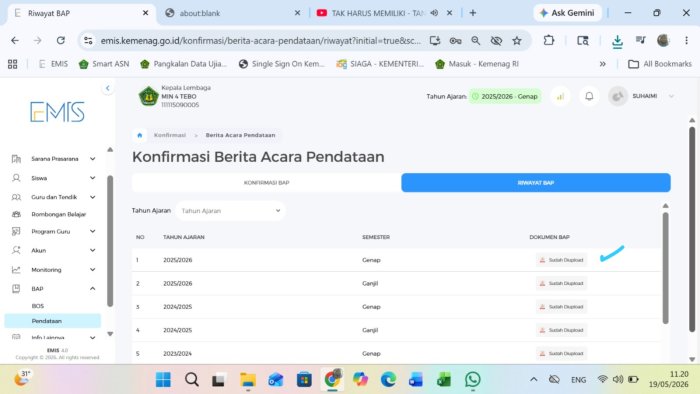
Task: Open the SIAGA - KEMENTERI... bookmark
Action: point(380,64)
